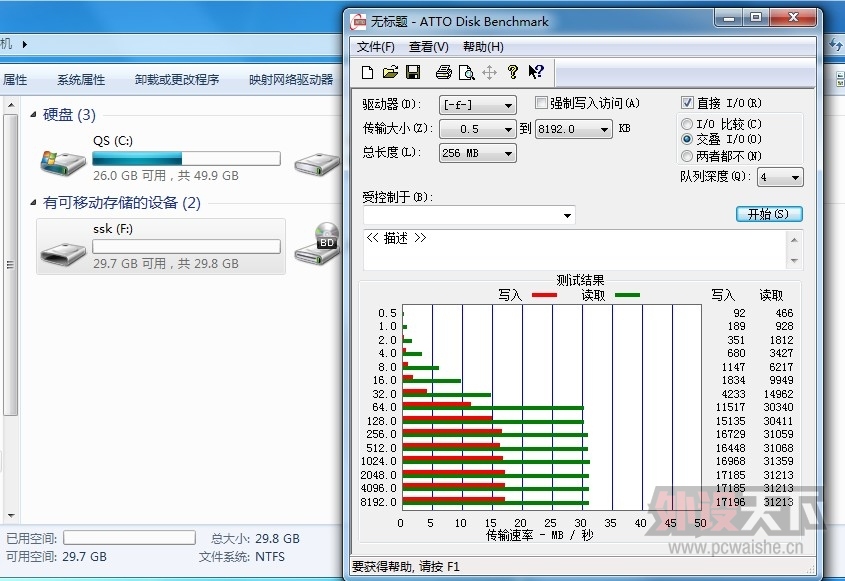
Task: Click the context help arrow-question icon
Action: (x=536, y=72)
